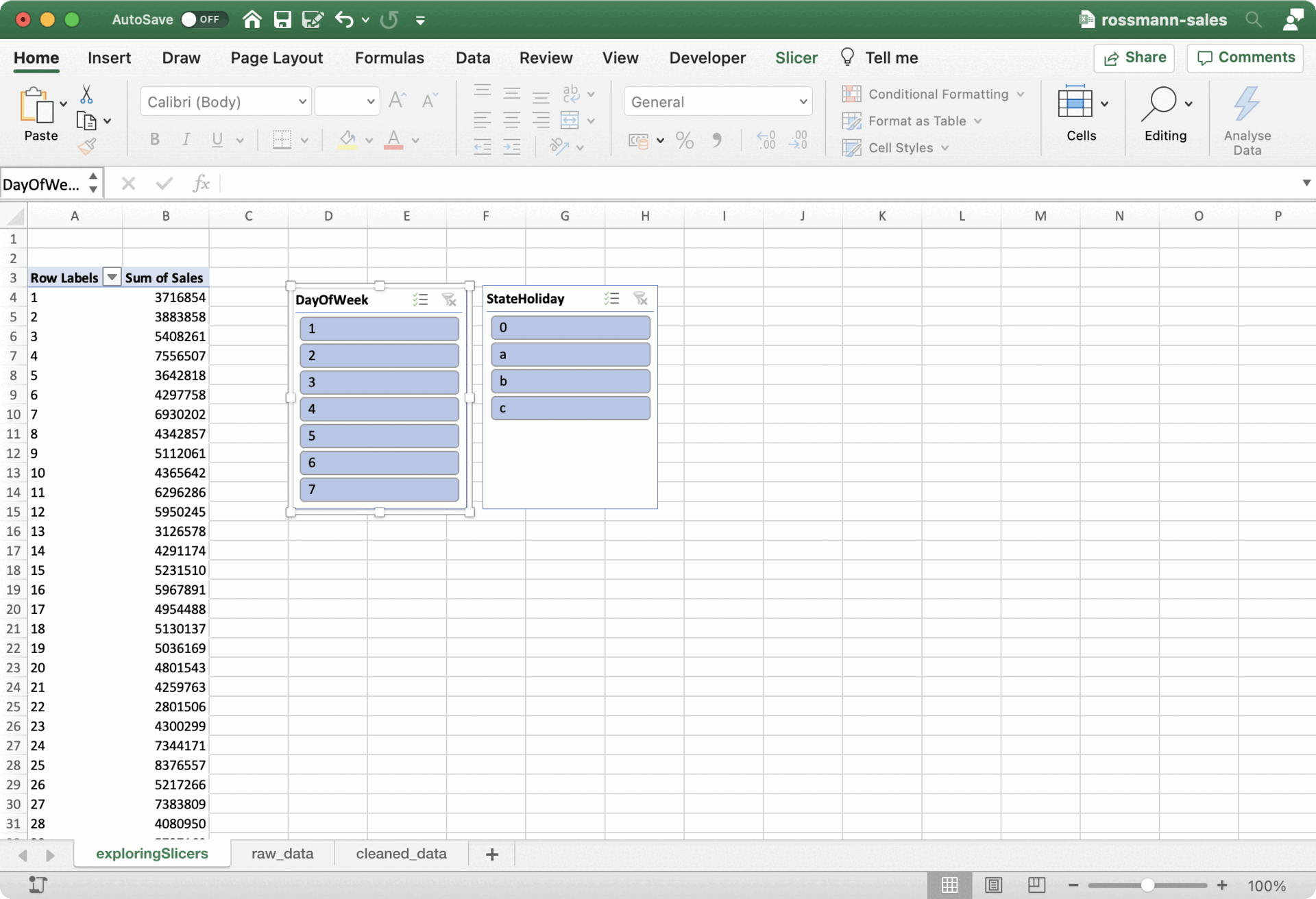Click the zoom slider handle
Screen dimensions: 1316x899
coord(1147,885)
